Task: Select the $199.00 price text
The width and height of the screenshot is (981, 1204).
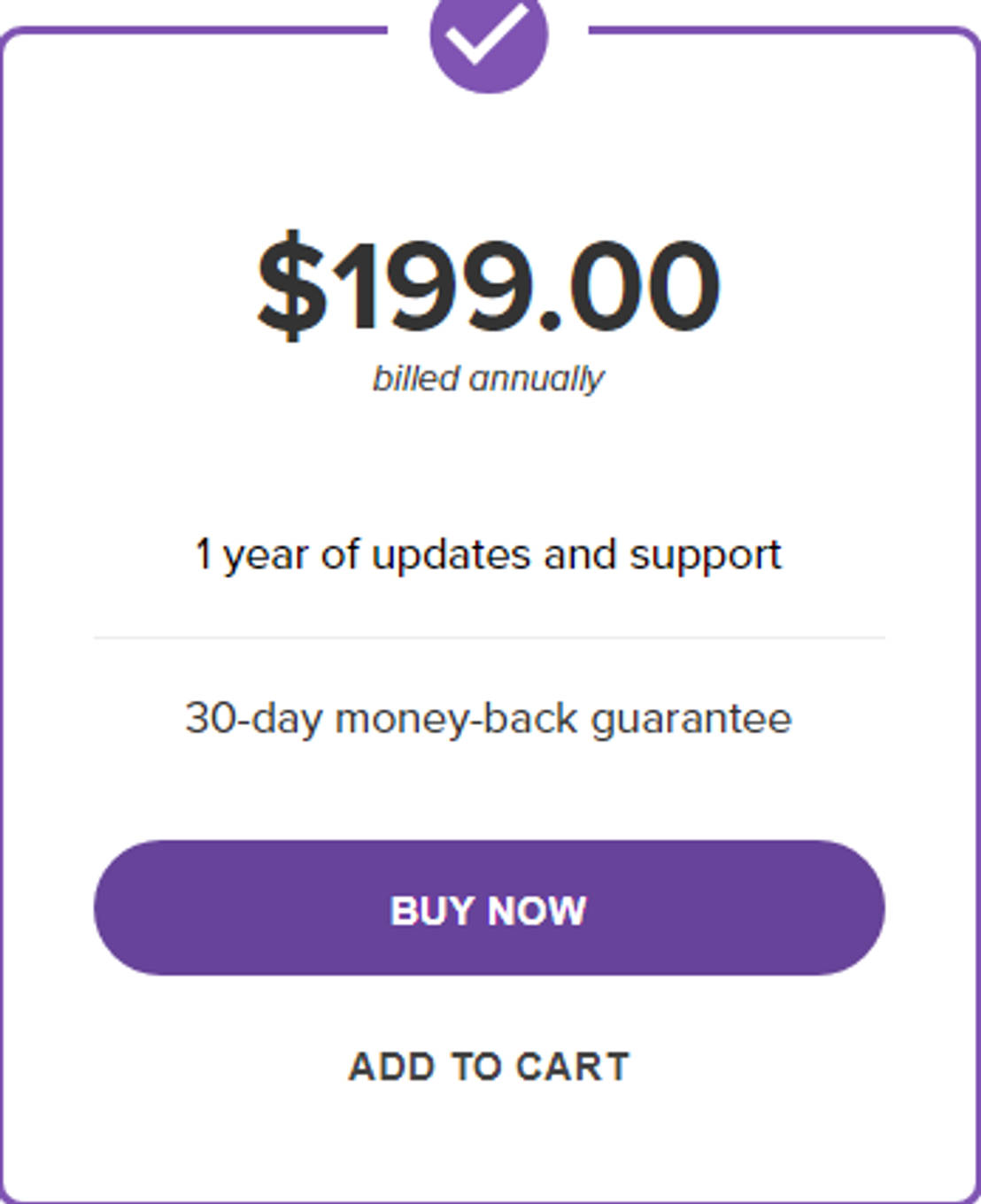Action: click(489, 285)
